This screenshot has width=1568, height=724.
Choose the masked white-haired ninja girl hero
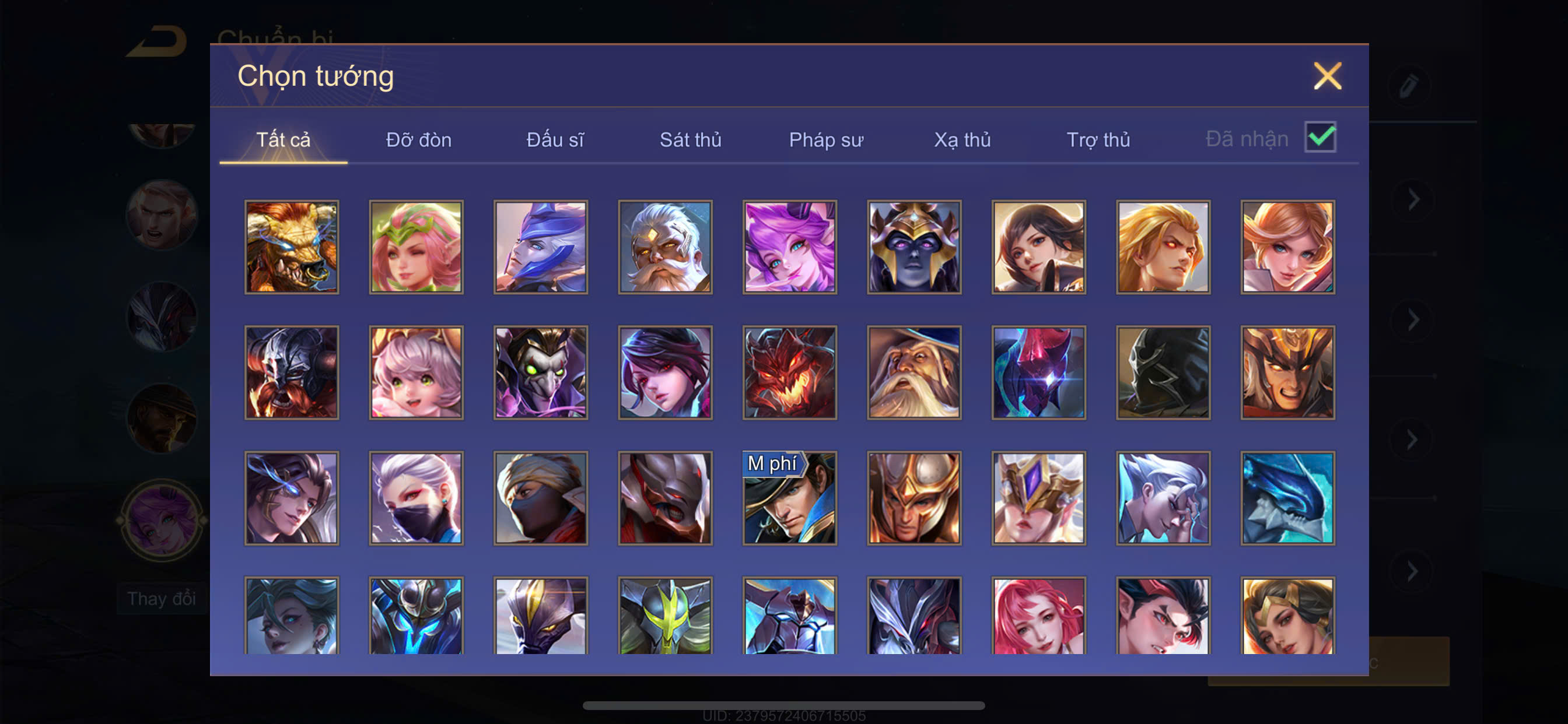pos(416,498)
